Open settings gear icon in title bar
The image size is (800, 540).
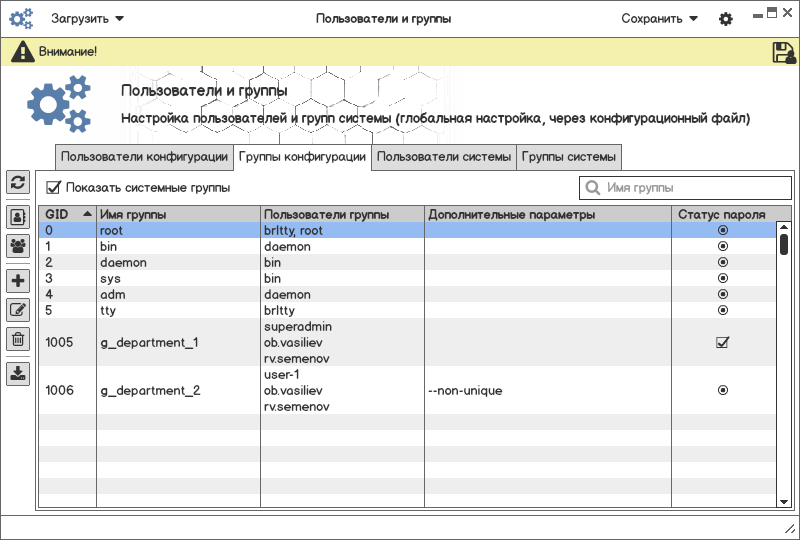pyautogui.click(x=726, y=19)
